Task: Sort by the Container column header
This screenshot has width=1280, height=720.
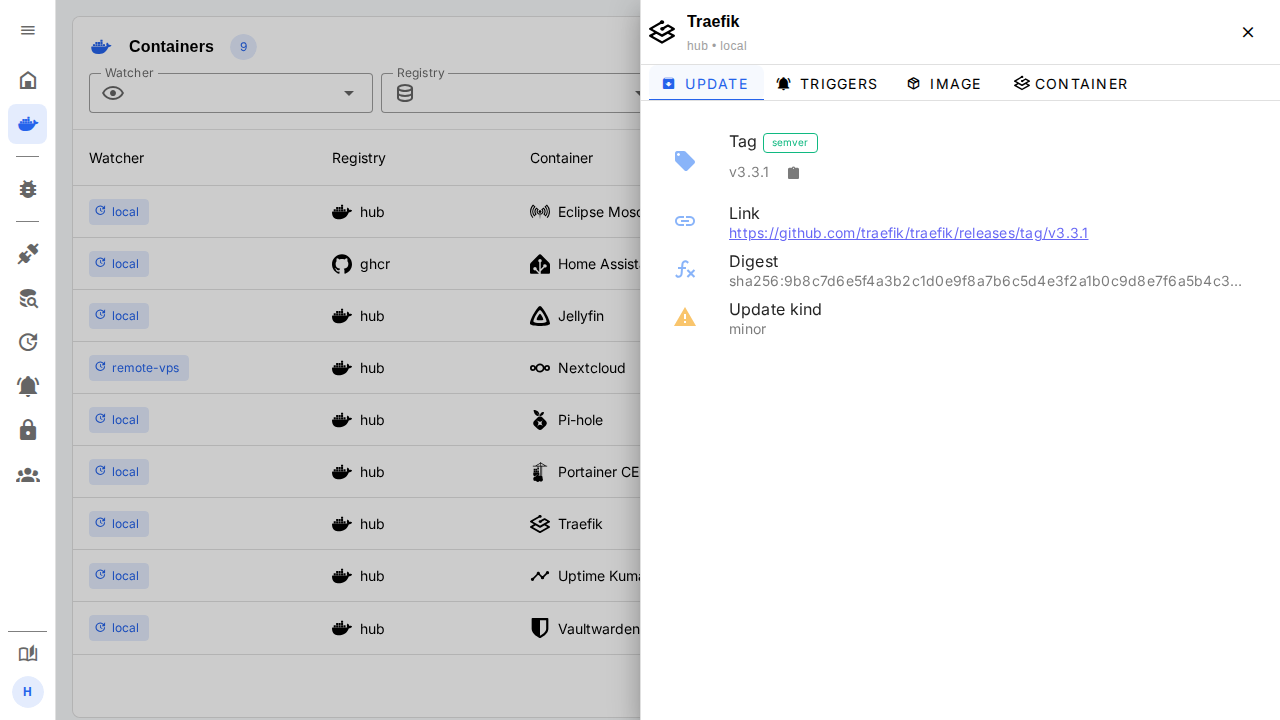Action: 561,158
